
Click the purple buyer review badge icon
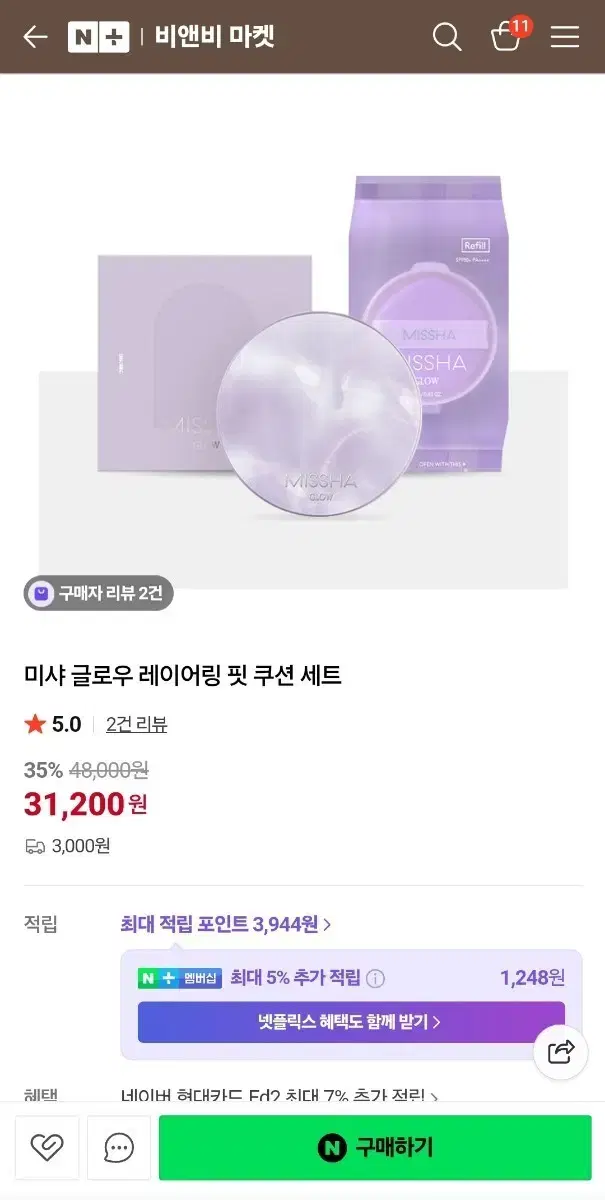(x=41, y=592)
